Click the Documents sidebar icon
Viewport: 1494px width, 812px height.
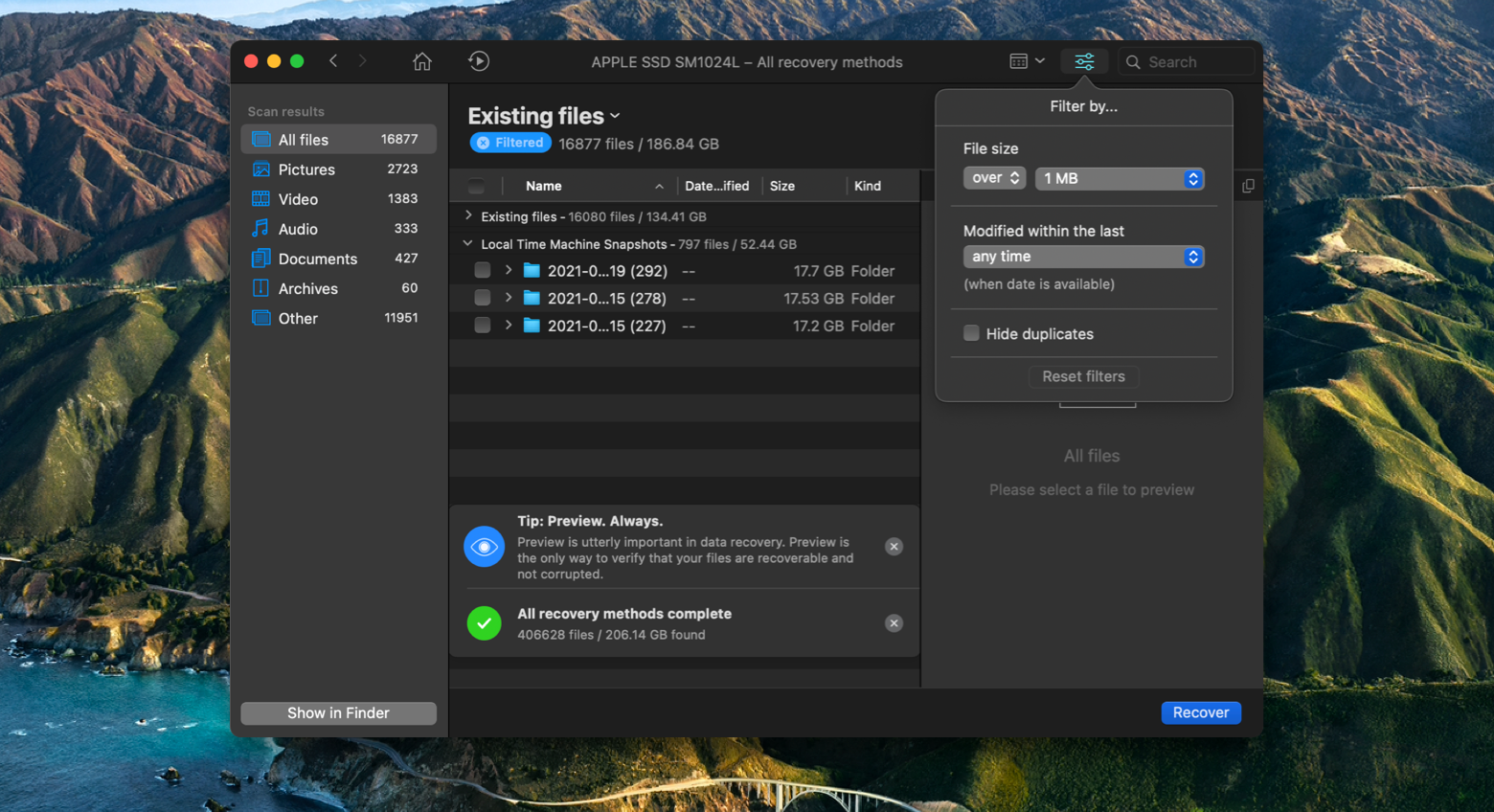[x=260, y=259]
